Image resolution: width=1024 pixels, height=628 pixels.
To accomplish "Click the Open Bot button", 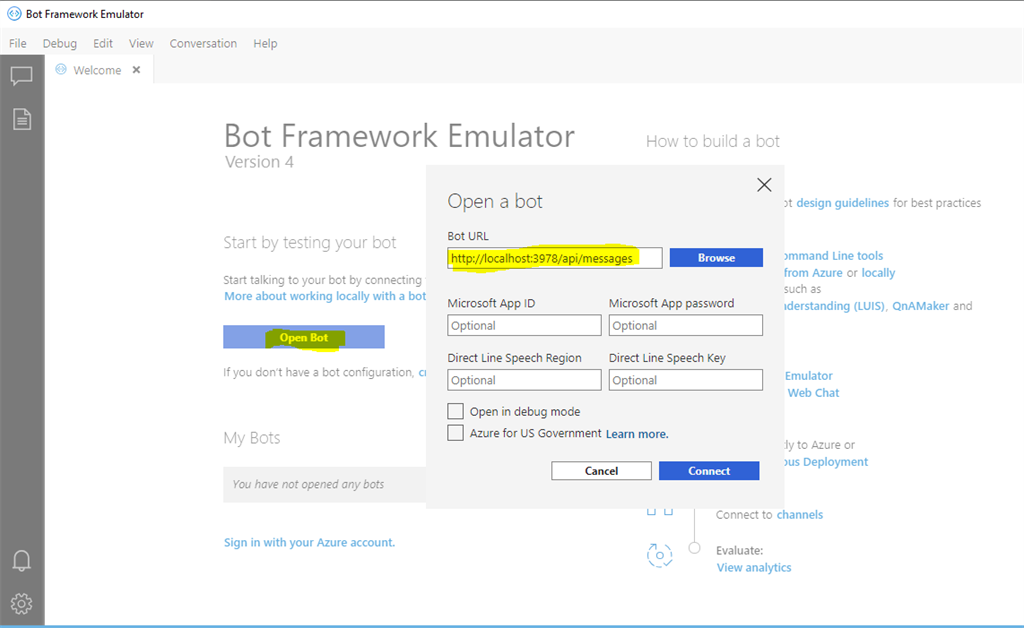I will tap(303, 337).
